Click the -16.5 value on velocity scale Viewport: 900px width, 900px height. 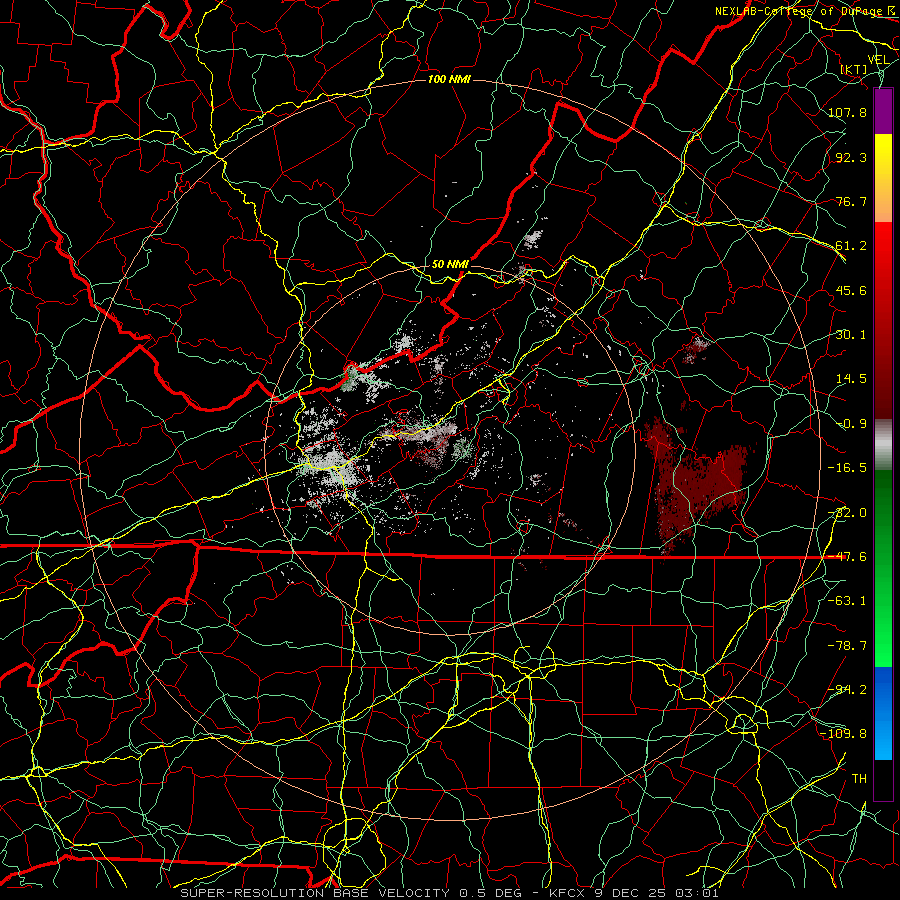click(x=847, y=468)
